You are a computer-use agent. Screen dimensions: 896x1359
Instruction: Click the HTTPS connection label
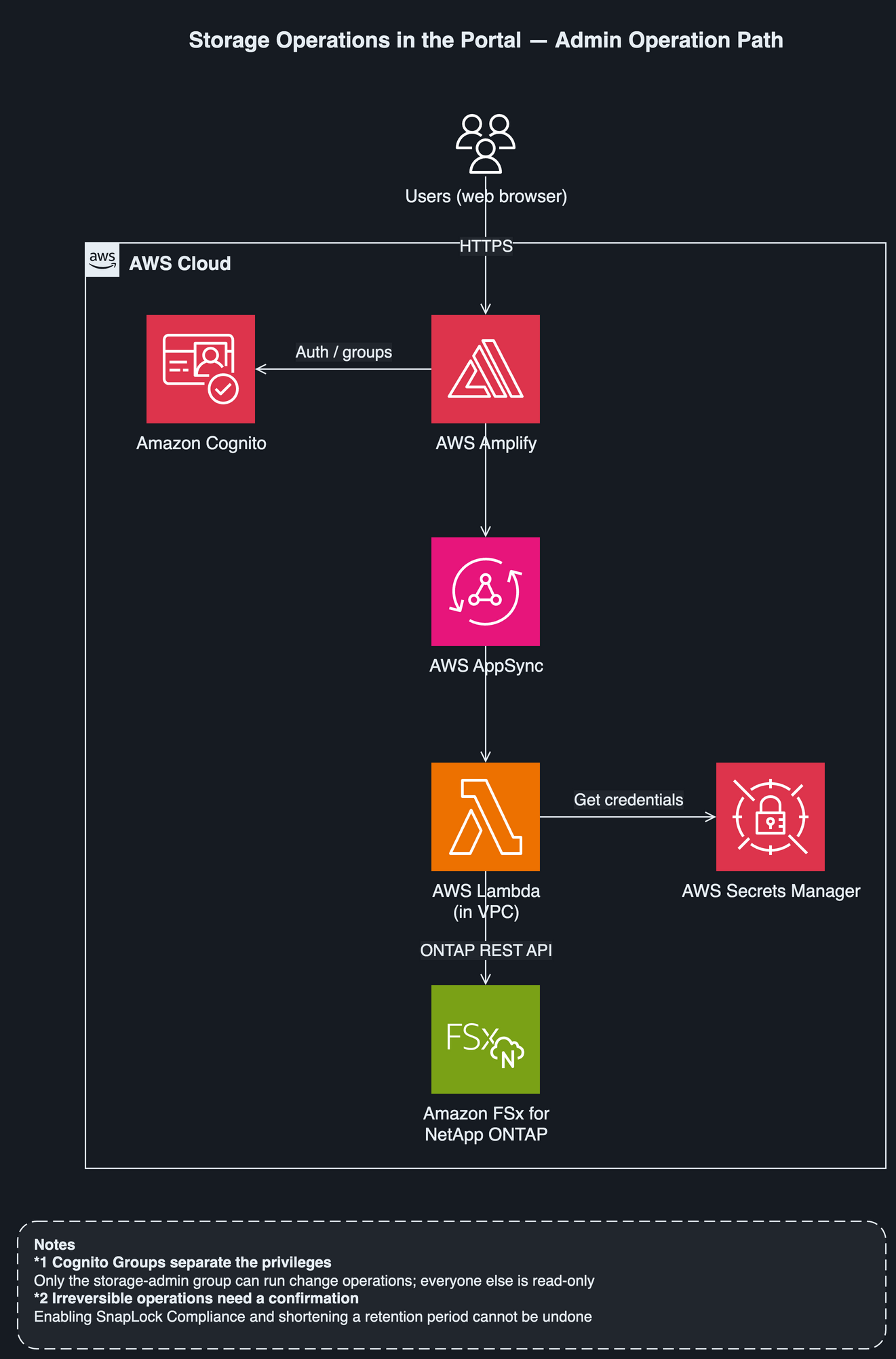pos(486,246)
